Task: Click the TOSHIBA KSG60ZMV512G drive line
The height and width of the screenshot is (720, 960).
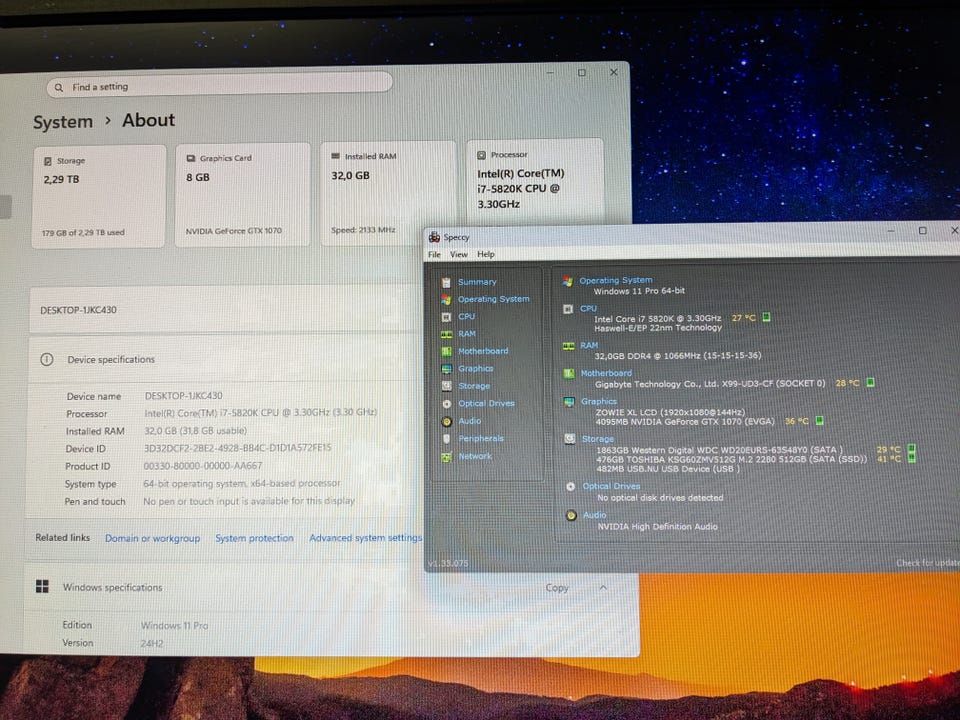Action: (732, 459)
